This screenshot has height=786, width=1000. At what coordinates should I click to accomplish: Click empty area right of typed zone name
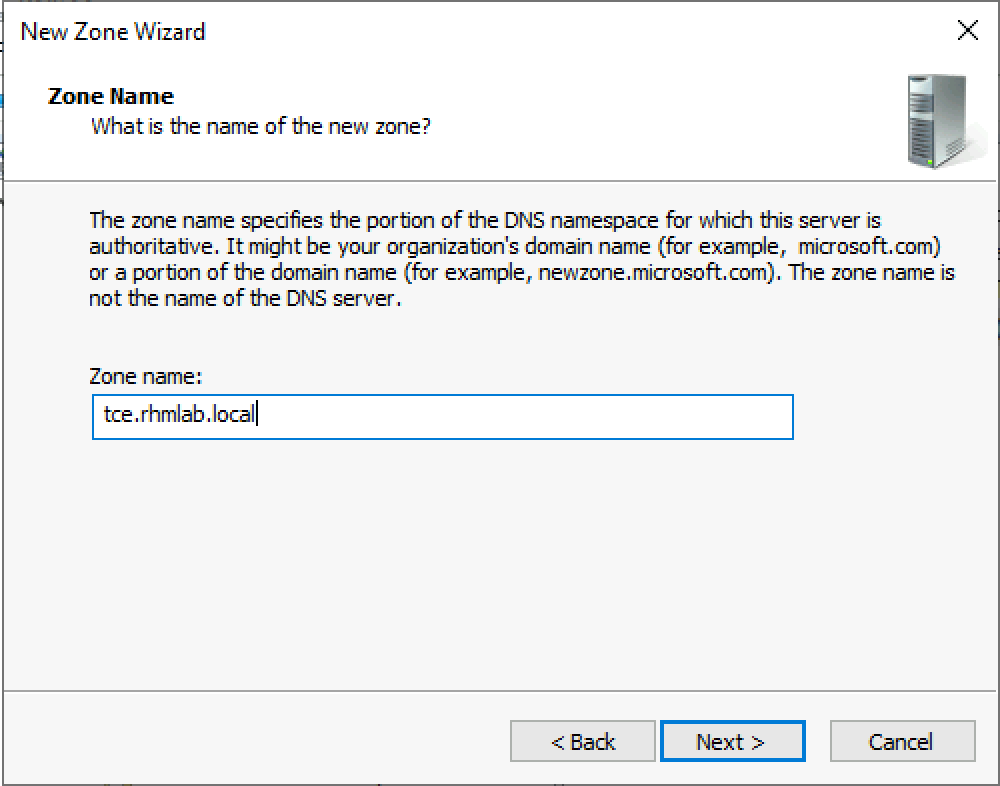(523, 417)
